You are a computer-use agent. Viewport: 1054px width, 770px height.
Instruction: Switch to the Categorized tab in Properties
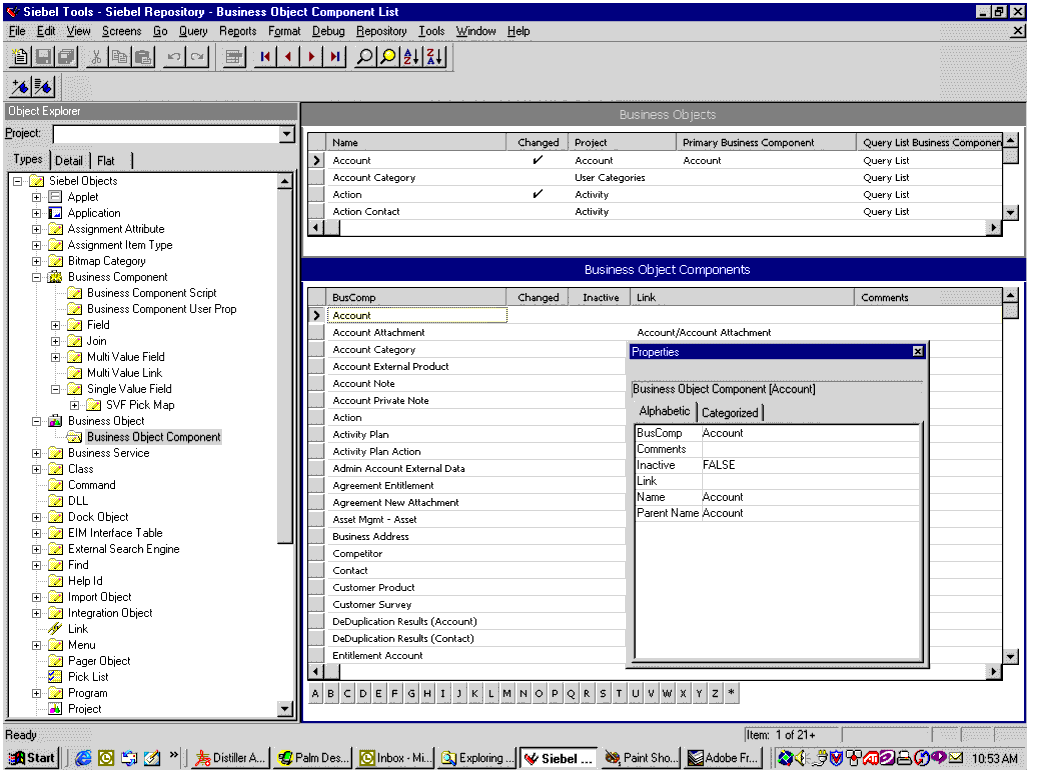pos(729,412)
